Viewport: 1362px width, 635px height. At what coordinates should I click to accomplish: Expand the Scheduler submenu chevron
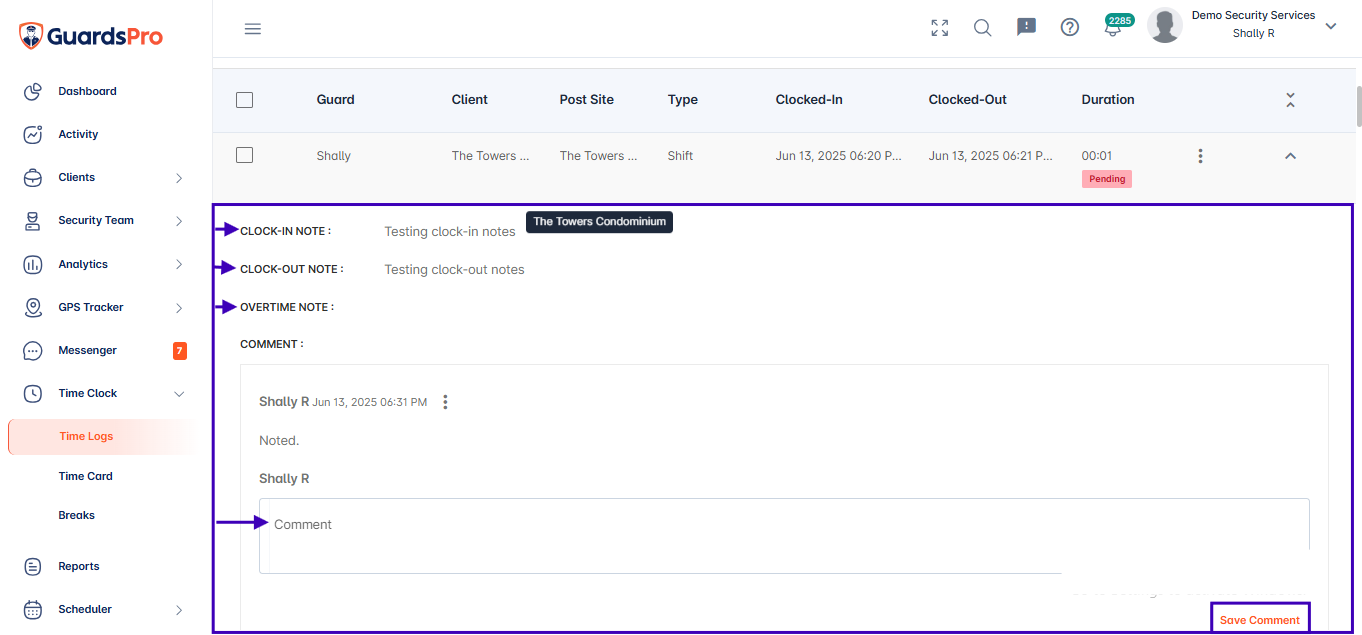coord(179,610)
